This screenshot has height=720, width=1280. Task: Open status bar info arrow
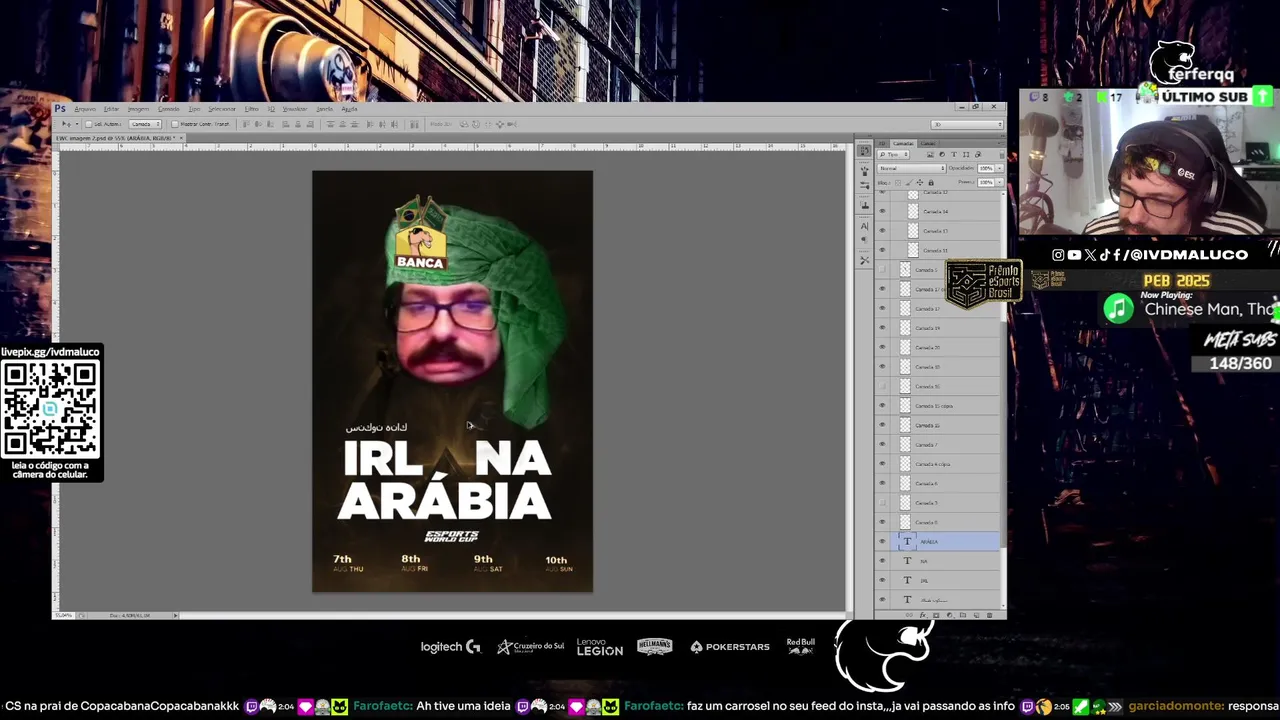pyautogui.click(x=175, y=614)
